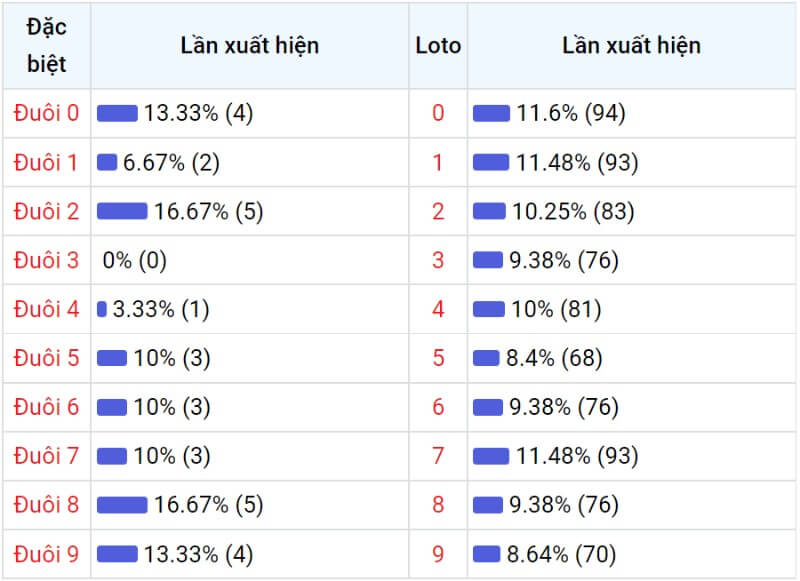Click the blue bar for Loto 0
Image resolution: width=800 pixels, height=581 pixels.
pos(491,113)
